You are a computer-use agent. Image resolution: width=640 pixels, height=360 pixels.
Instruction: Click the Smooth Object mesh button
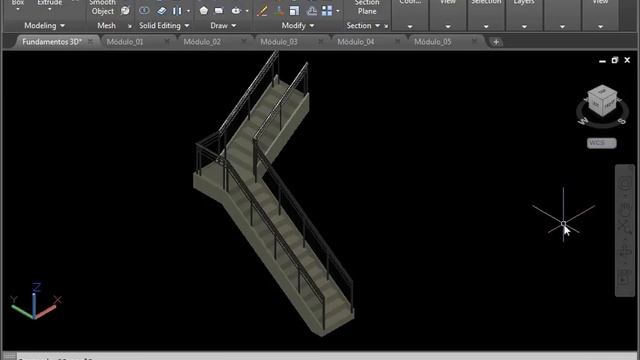[x=102, y=7]
